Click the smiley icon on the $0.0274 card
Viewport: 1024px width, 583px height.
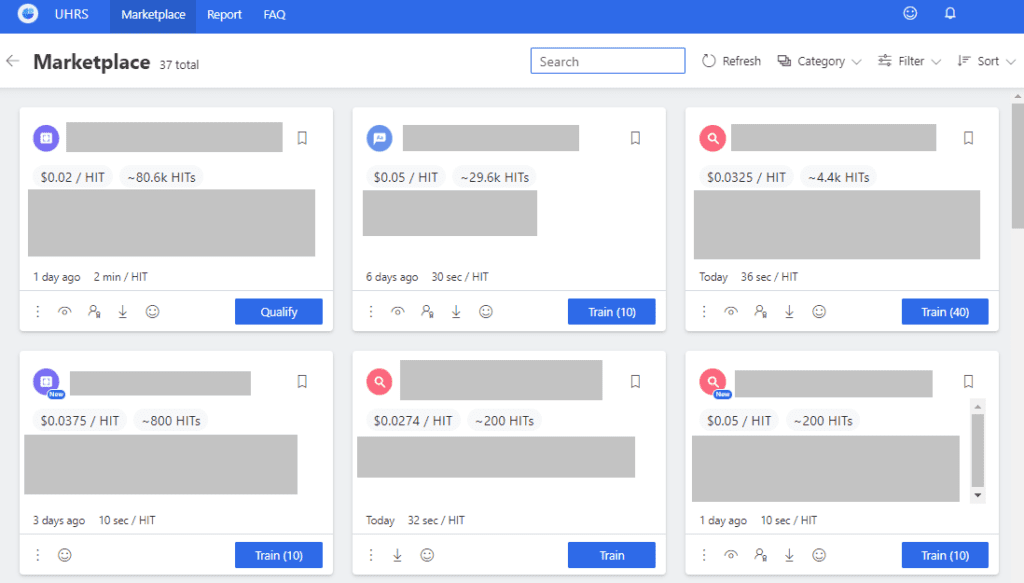pyautogui.click(x=427, y=555)
